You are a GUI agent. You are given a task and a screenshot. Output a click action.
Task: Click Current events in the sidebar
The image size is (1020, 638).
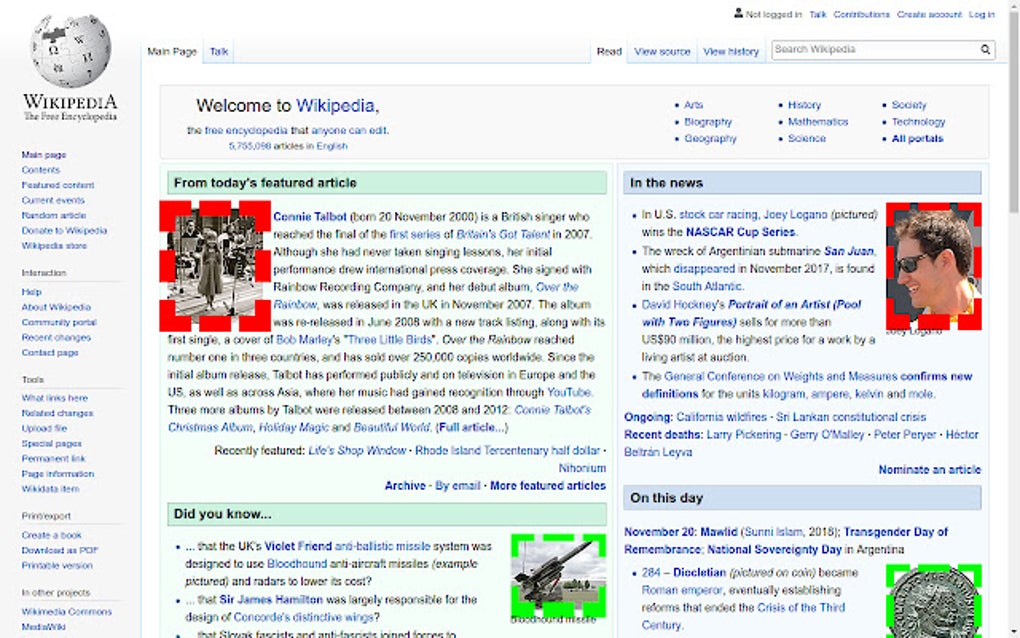pyautogui.click(x=56, y=200)
